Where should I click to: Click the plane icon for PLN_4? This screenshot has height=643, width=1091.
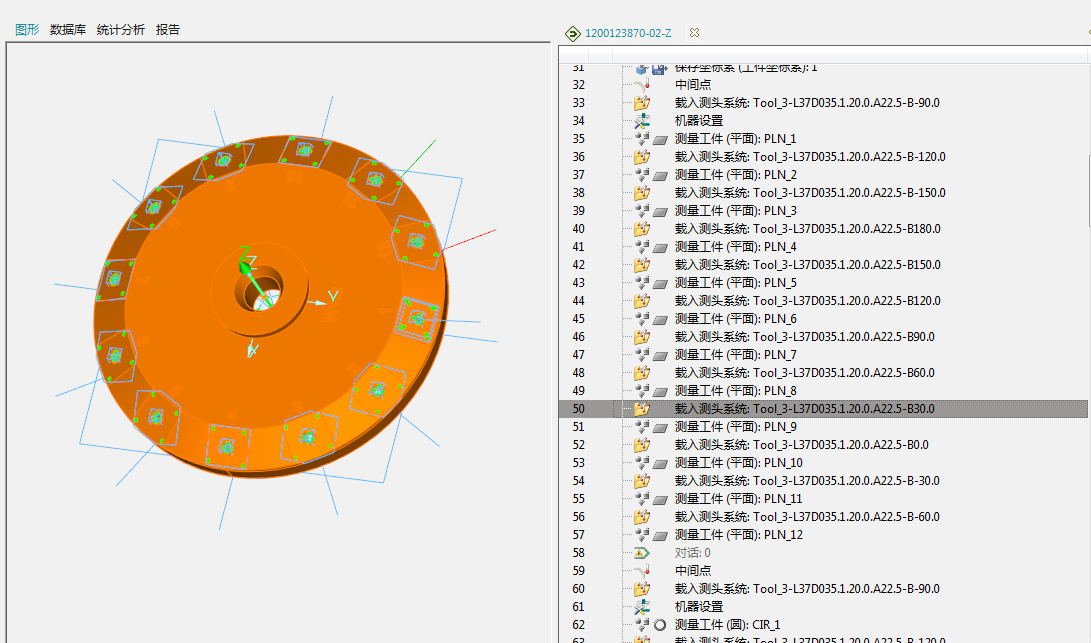[x=660, y=248]
